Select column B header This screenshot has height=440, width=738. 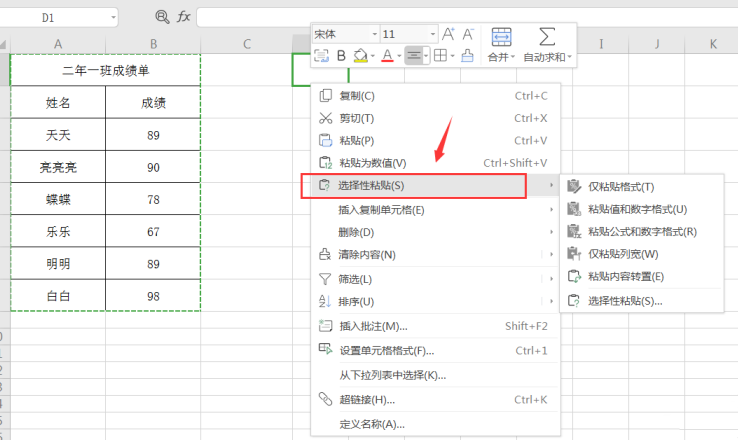click(153, 44)
